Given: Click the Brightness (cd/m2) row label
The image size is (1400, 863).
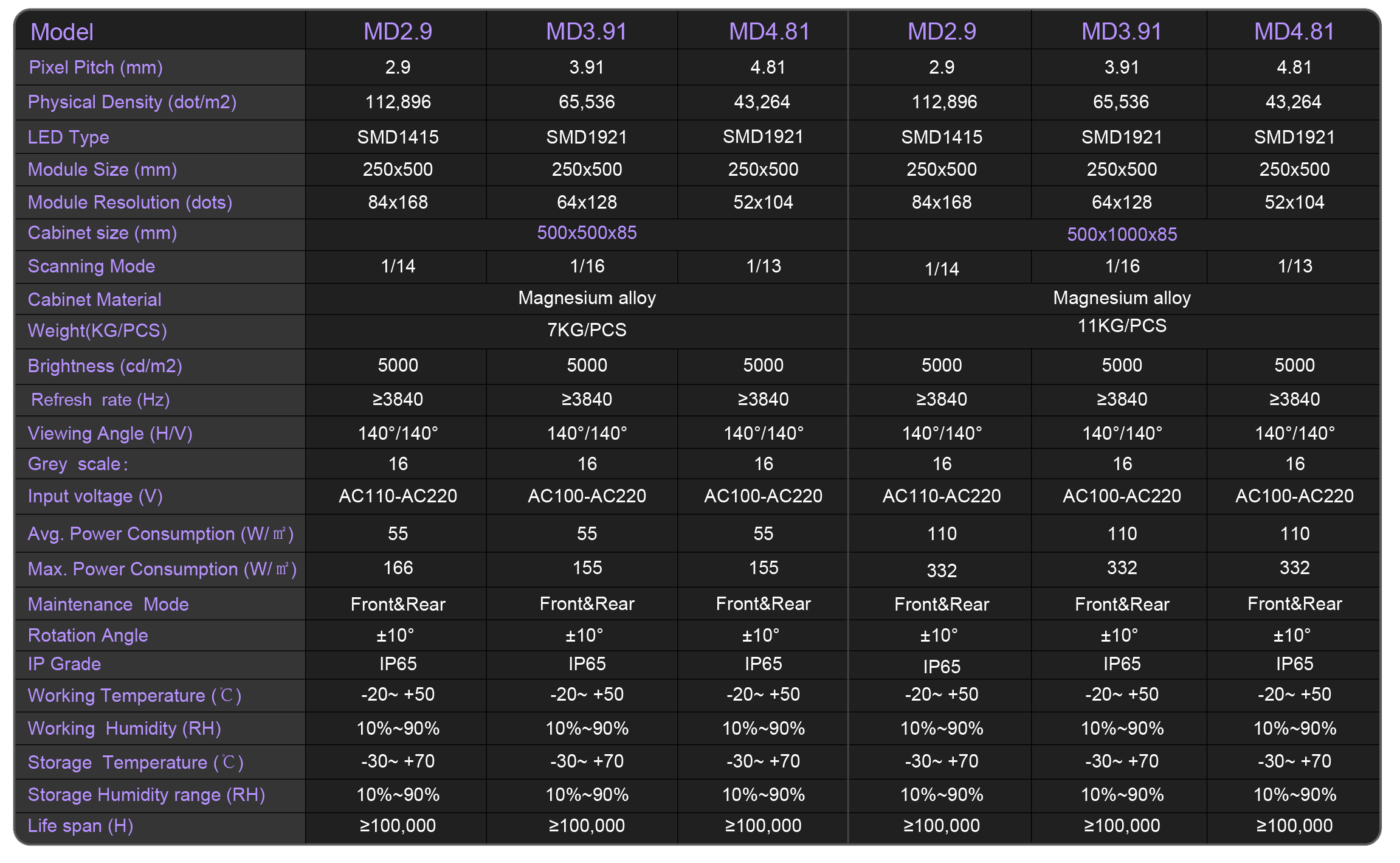Looking at the screenshot, I should coord(105,366).
